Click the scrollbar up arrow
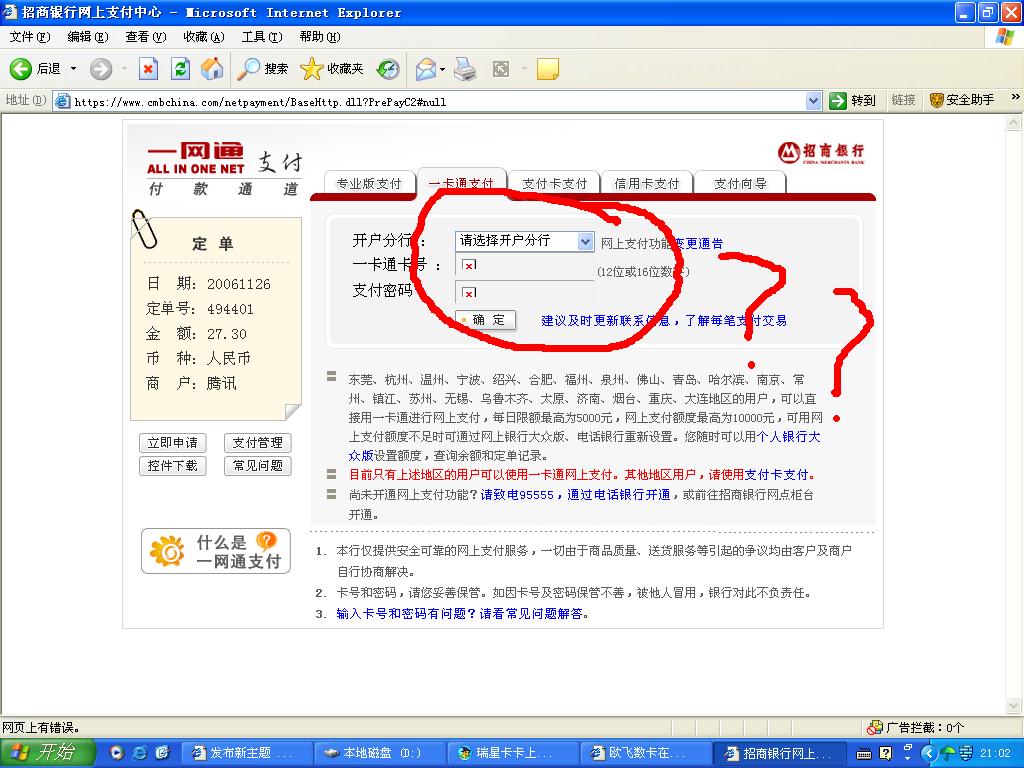This screenshot has width=1024, height=768. point(1014,122)
